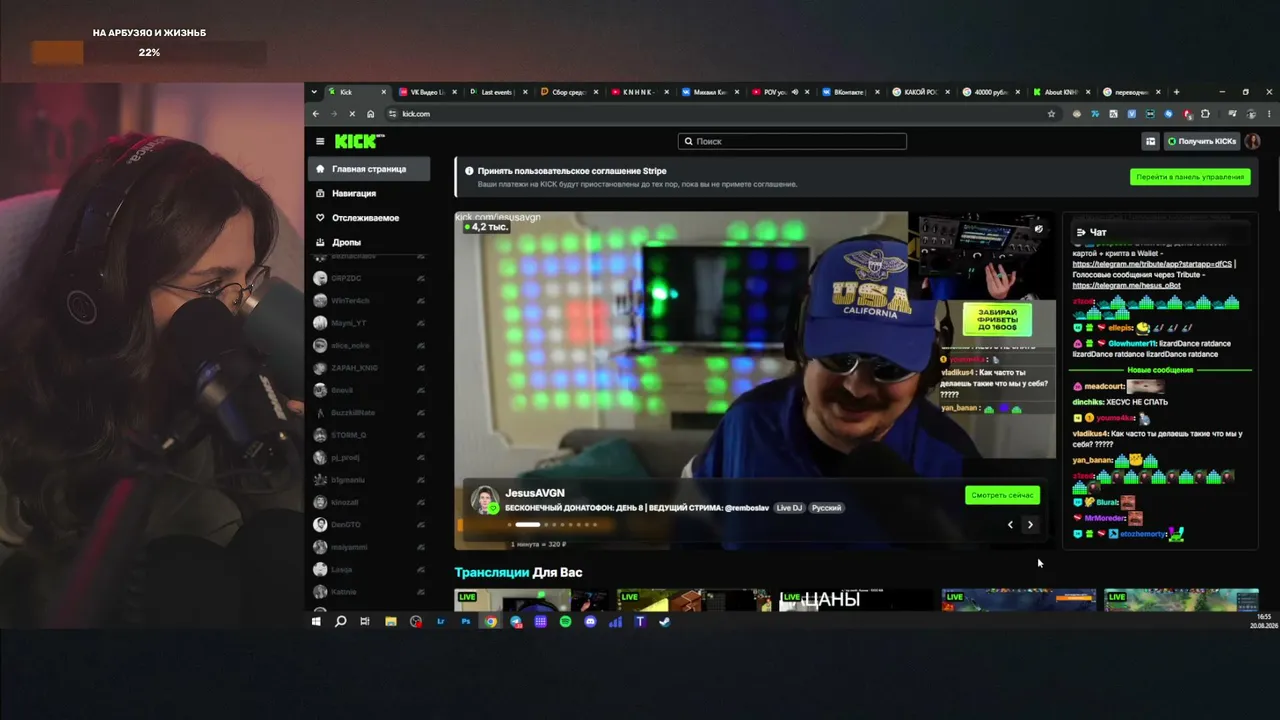Open the Kick hamburger sidebar menu

(x=320, y=142)
